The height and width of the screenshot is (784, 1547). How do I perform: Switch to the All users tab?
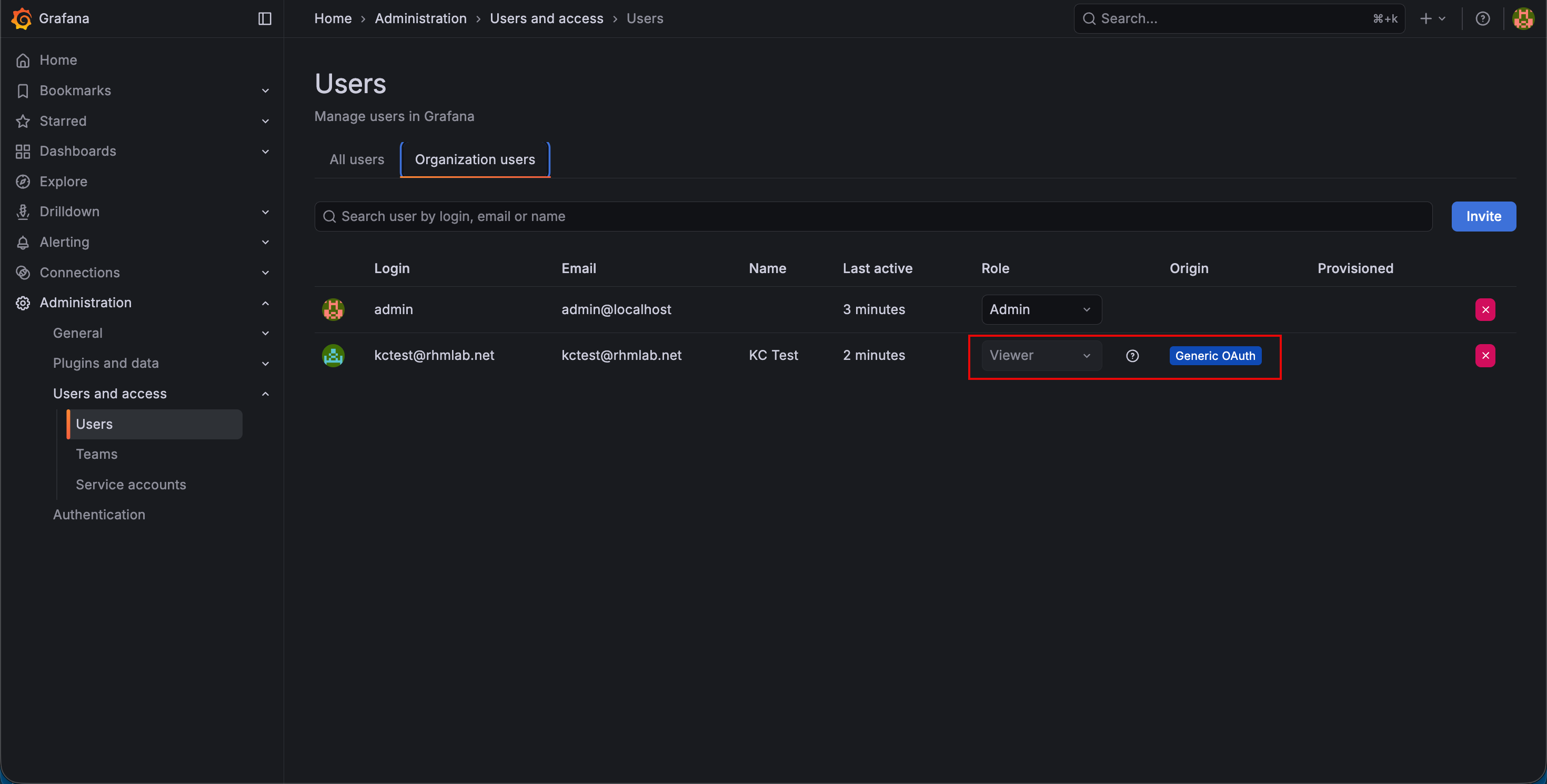coord(357,159)
